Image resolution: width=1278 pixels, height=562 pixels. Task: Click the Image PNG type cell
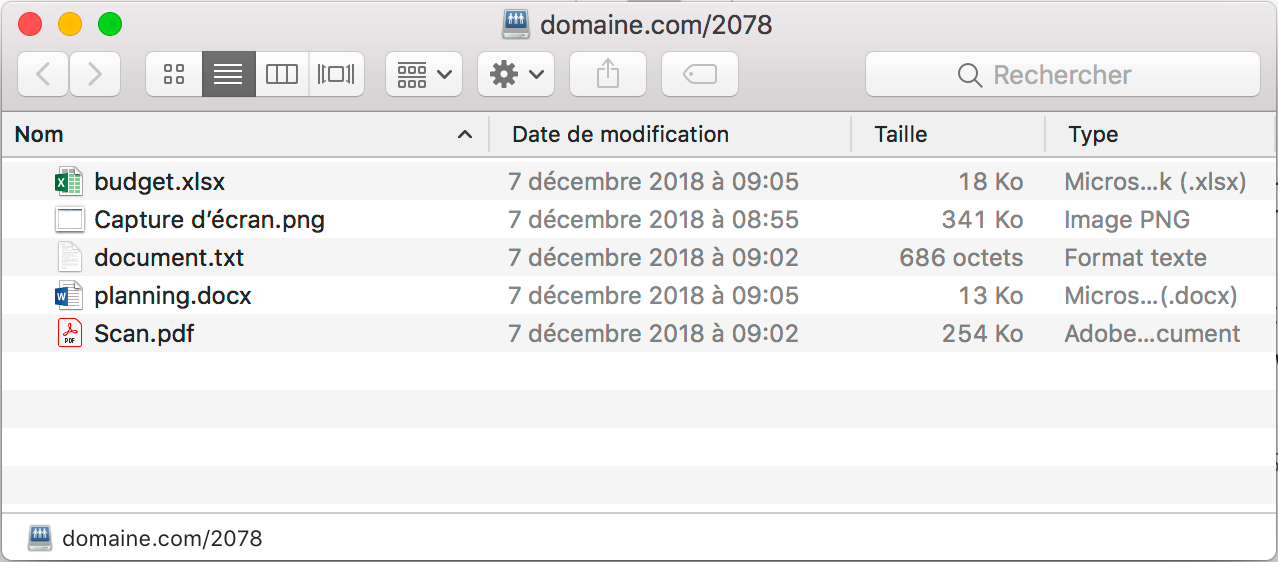1127,220
